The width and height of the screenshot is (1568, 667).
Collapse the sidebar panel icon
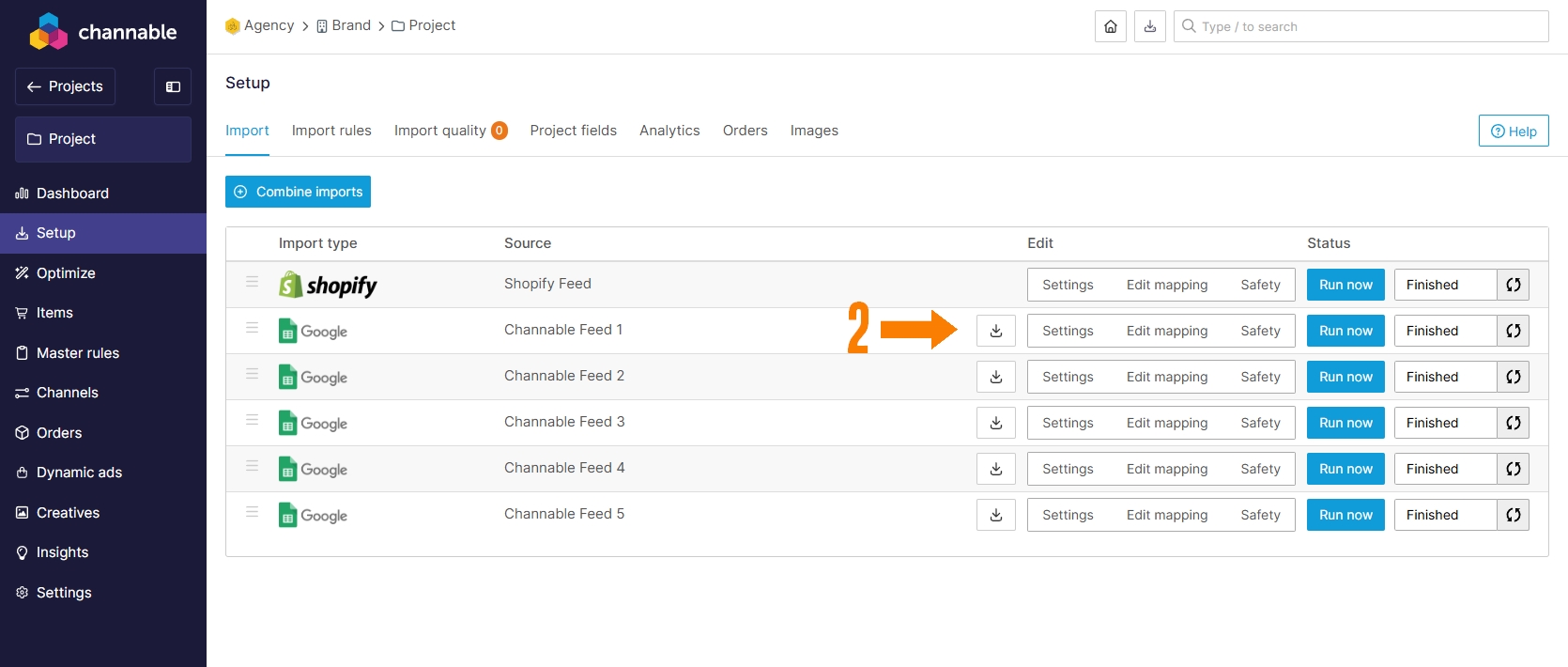coord(173,86)
